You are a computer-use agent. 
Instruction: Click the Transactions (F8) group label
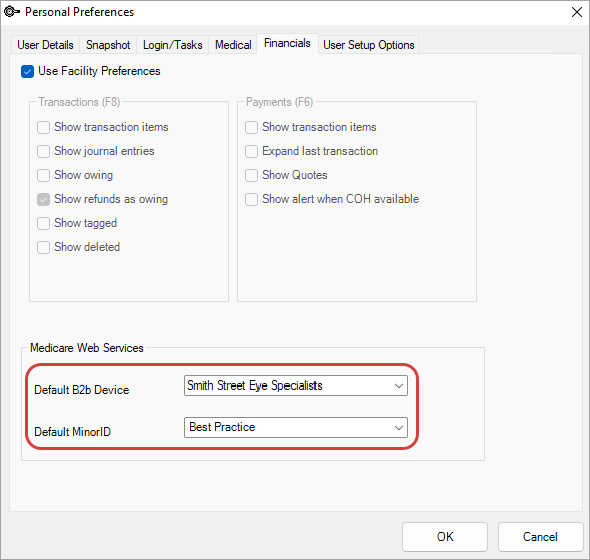click(79, 102)
